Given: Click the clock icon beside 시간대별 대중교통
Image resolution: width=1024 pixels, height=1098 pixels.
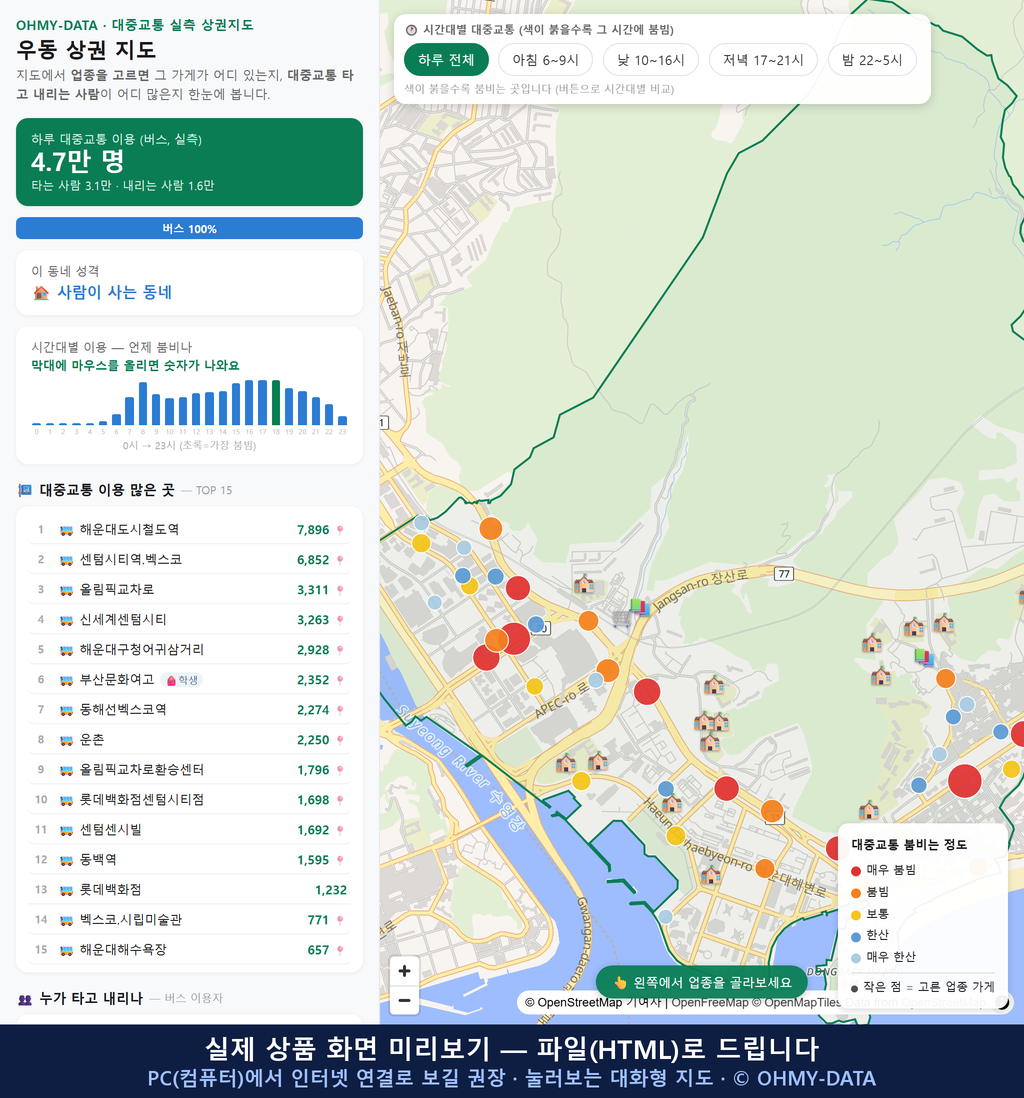Looking at the screenshot, I should coord(411,30).
